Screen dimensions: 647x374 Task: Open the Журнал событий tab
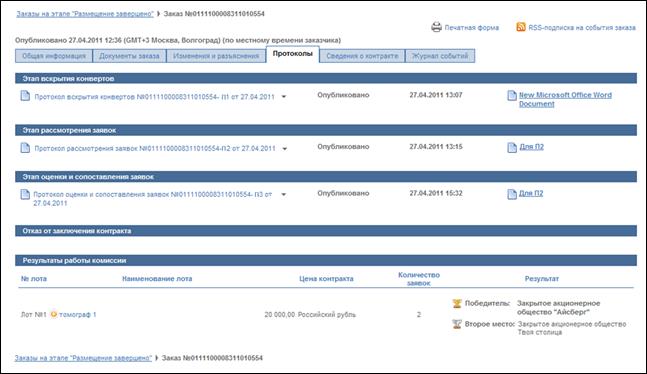pyautogui.click(x=440, y=56)
